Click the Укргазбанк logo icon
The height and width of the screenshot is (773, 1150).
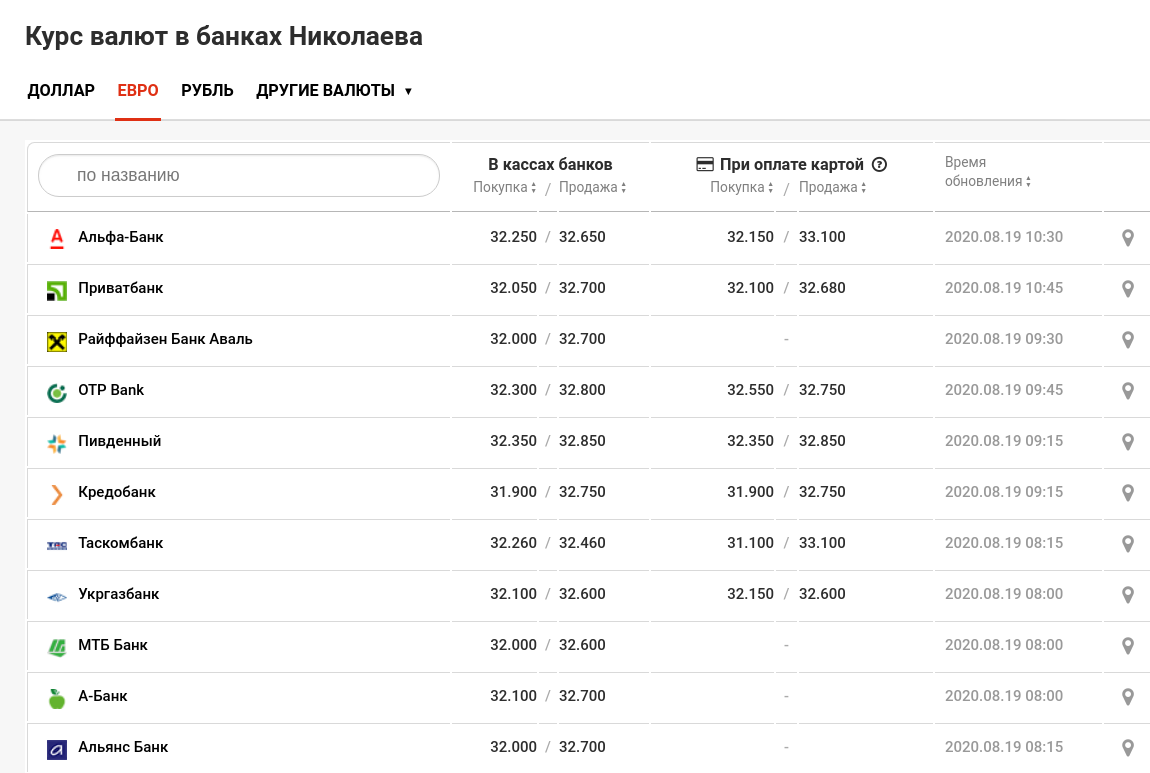[x=56, y=597]
